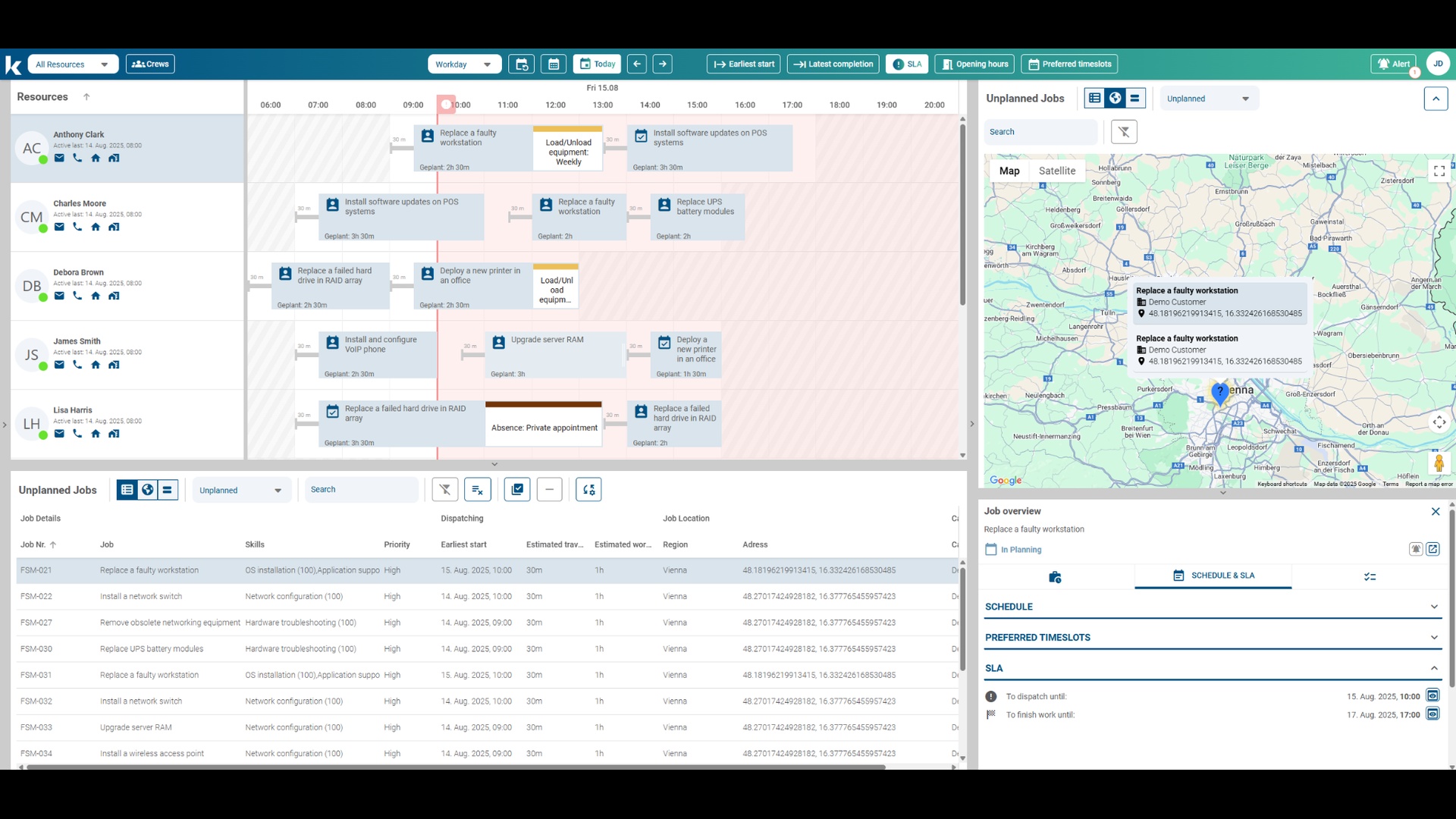Click the filter icon in bottom Unplanned Jobs
This screenshot has width=1456, height=819.
(x=445, y=490)
